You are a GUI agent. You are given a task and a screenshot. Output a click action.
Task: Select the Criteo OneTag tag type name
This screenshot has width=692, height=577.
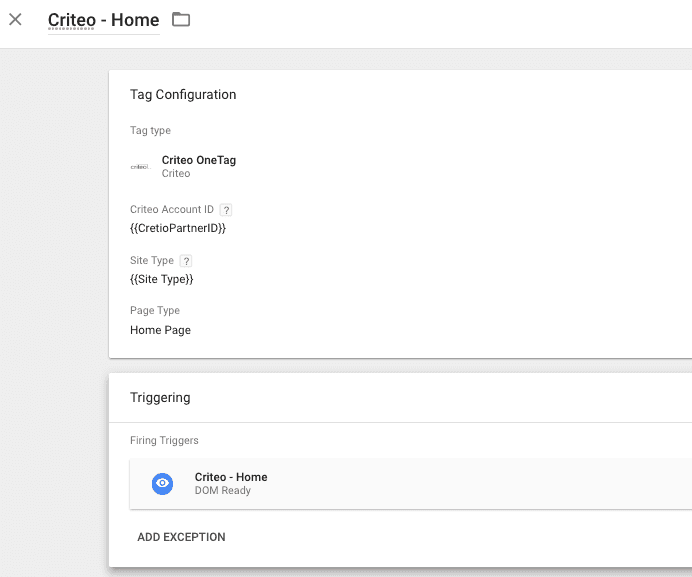pyautogui.click(x=199, y=160)
